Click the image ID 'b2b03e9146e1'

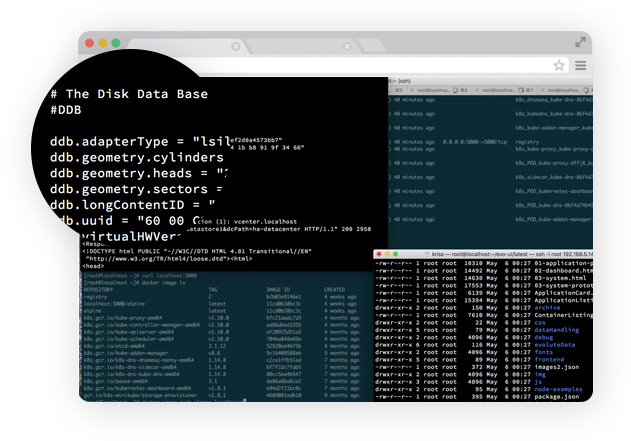(x=283, y=297)
